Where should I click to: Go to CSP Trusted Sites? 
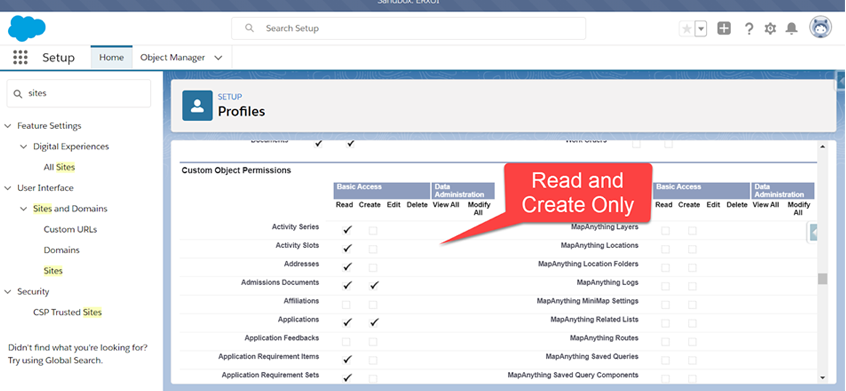[67, 312]
